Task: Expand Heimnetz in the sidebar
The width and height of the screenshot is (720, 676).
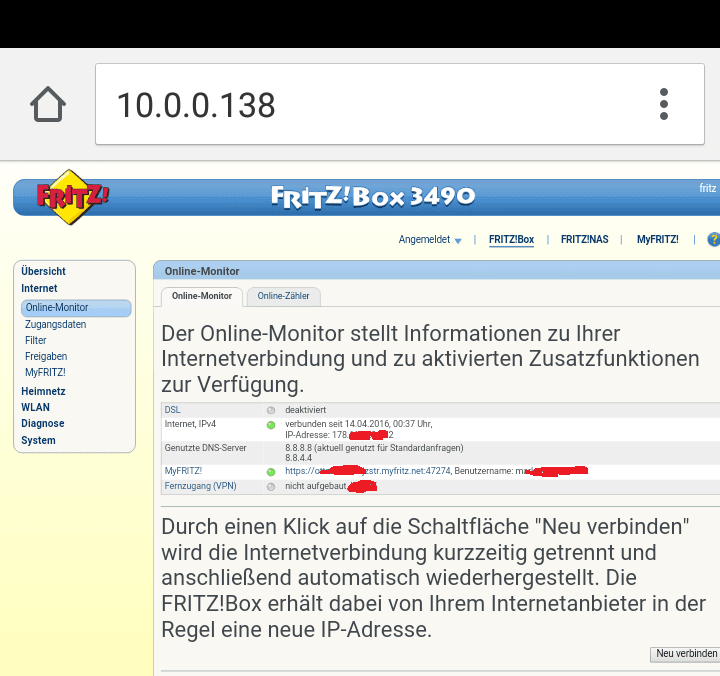Action: [x=43, y=392]
